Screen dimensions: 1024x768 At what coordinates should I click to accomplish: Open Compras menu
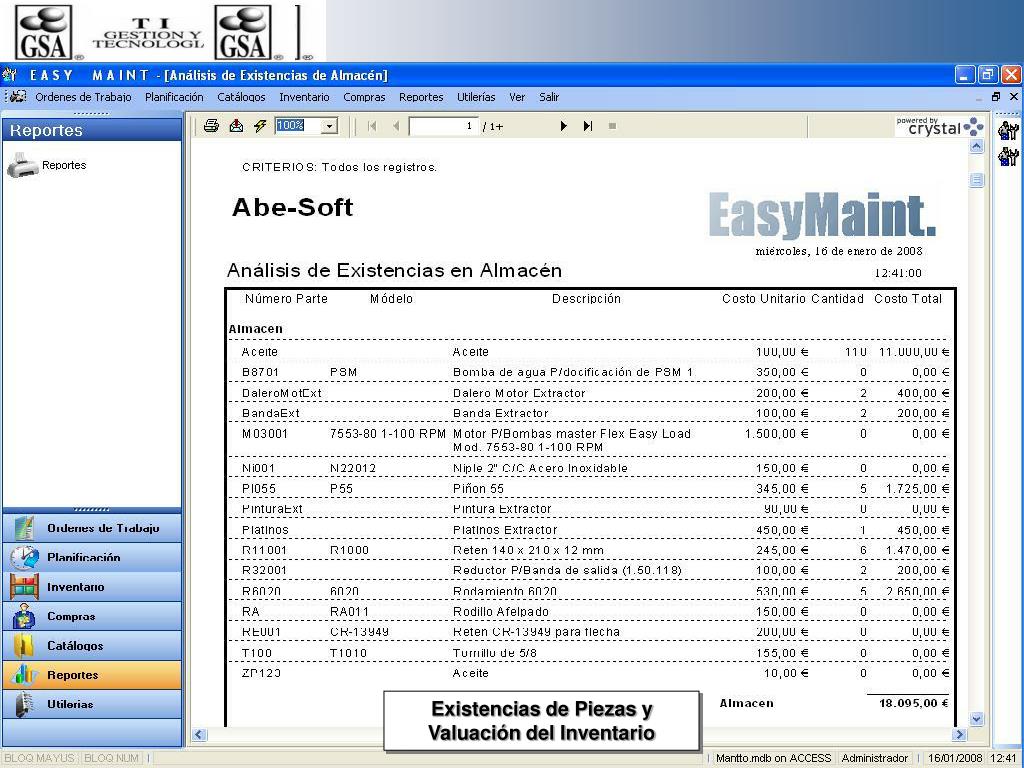364,97
